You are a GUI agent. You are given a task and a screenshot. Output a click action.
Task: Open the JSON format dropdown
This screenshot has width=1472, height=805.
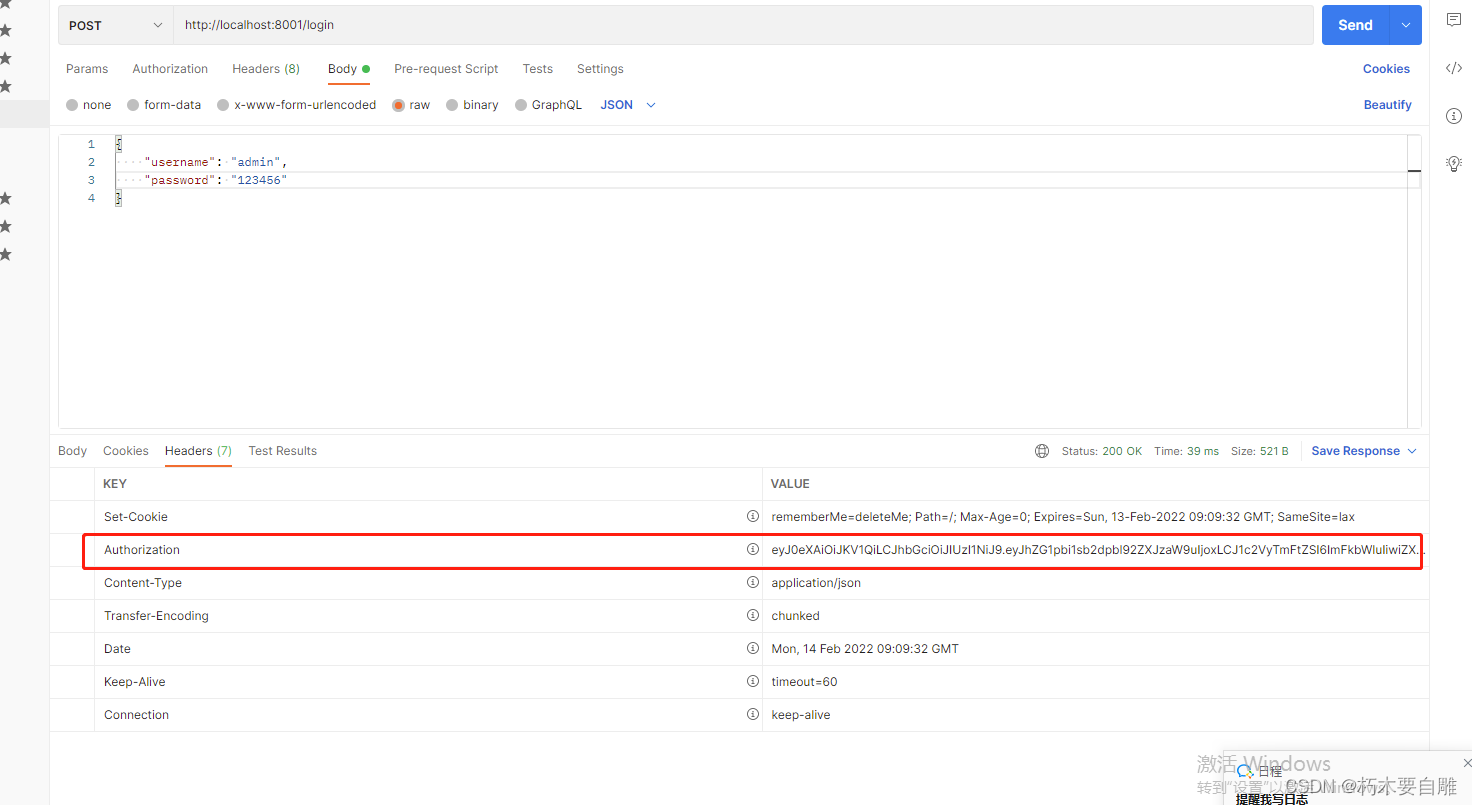click(628, 105)
